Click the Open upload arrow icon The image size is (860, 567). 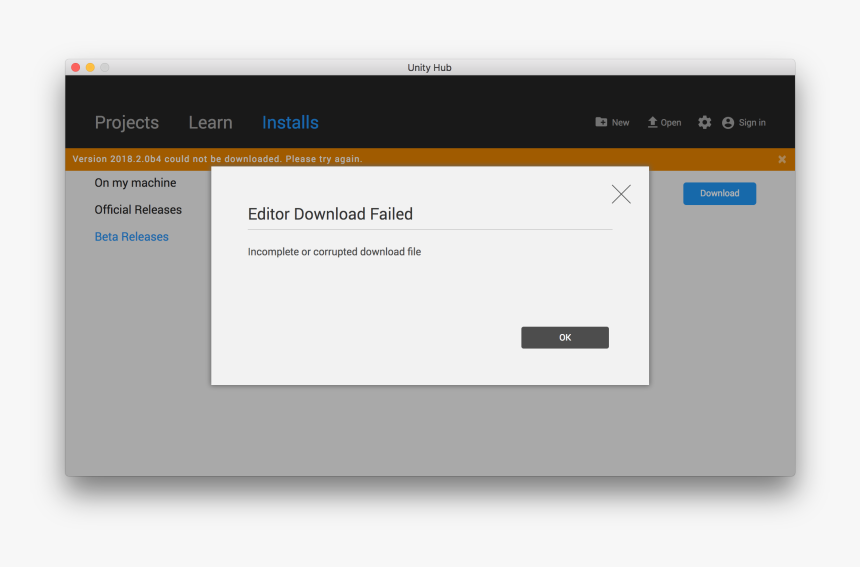click(x=652, y=122)
